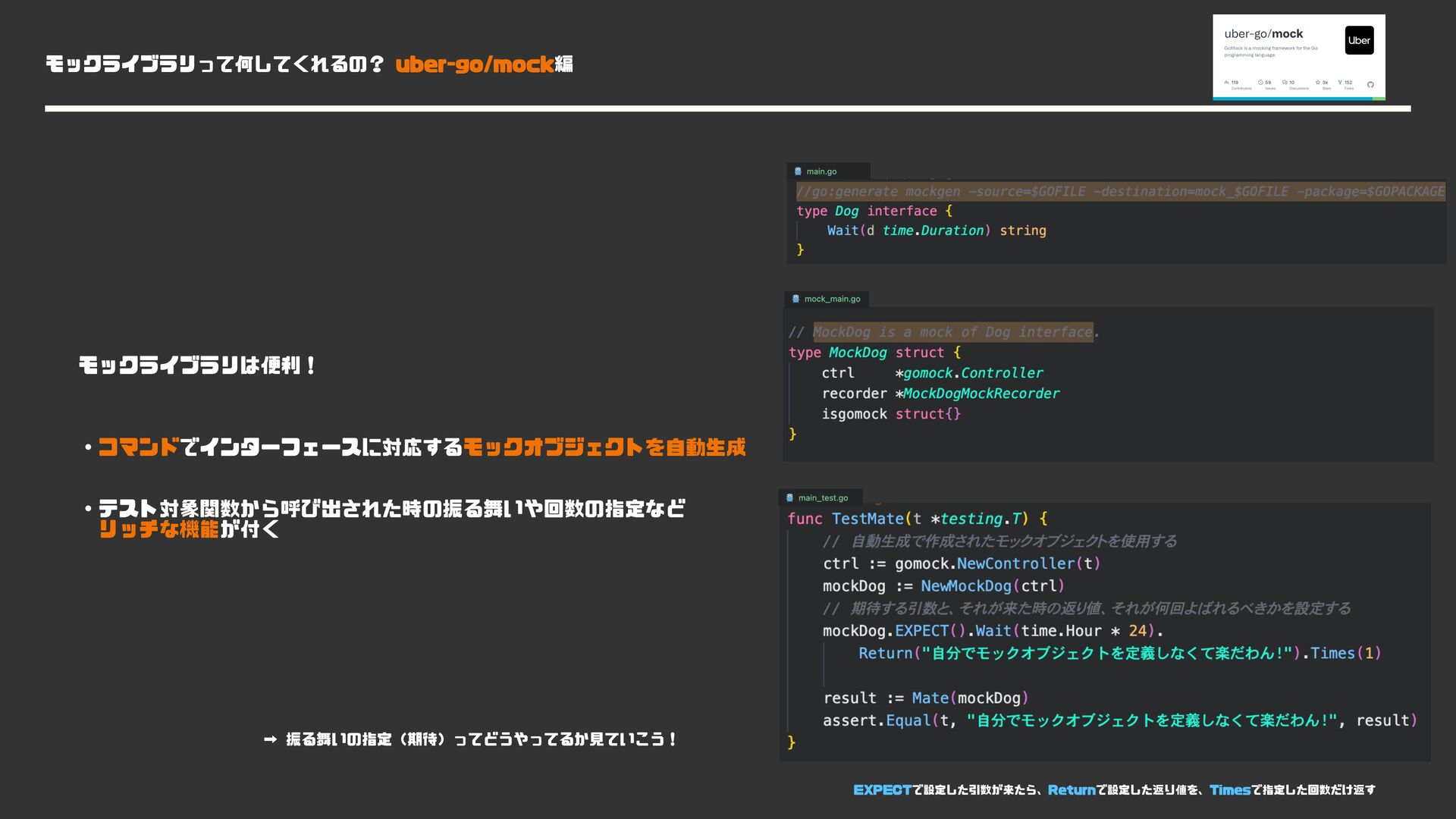Screen dimensions: 1456x819
Task: Click the orange uber-go/mock heading text
Action: pos(474,64)
